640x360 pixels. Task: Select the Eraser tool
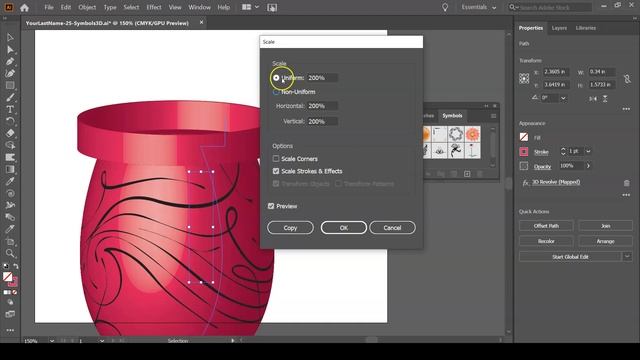(x=10, y=133)
